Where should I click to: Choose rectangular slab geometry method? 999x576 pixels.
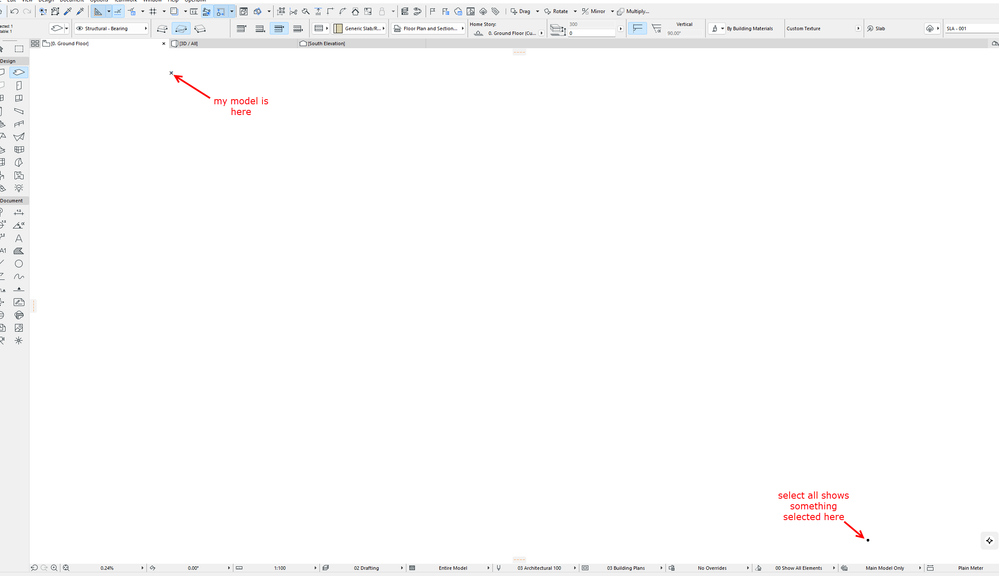(181, 29)
